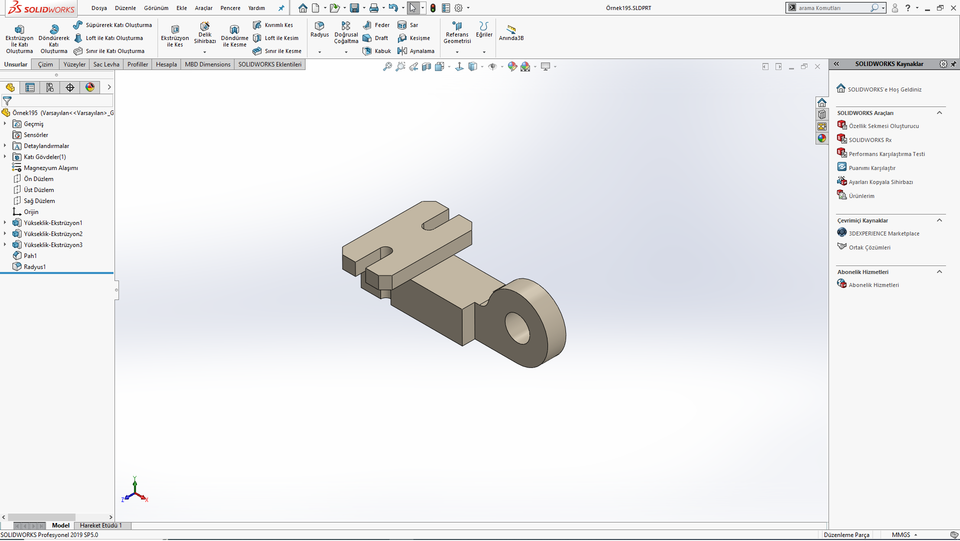Switch to the Hareket Etüdü 1 tab
The width and height of the screenshot is (960, 541).
coord(101,526)
